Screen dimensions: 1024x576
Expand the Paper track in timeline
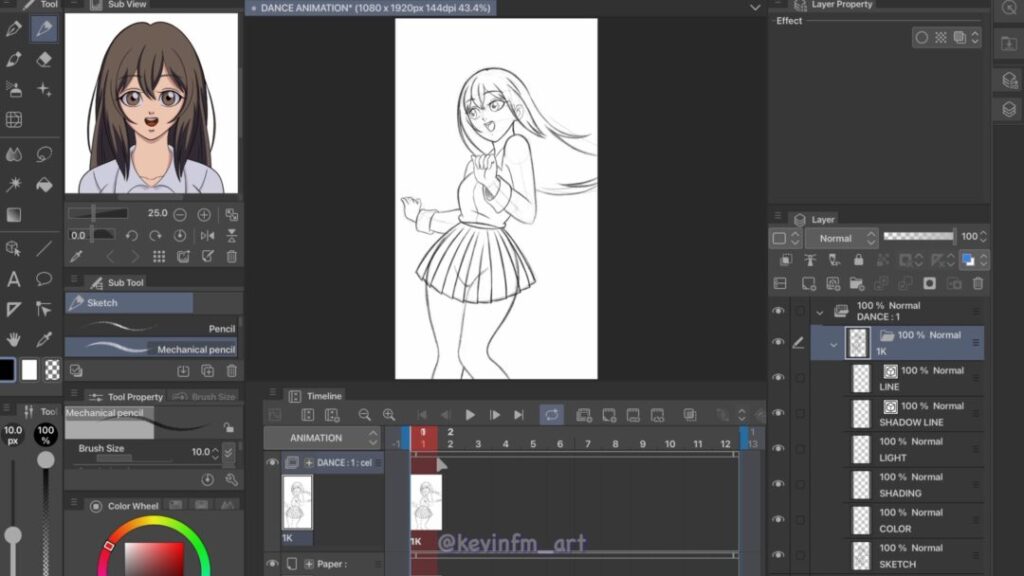tap(309, 564)
